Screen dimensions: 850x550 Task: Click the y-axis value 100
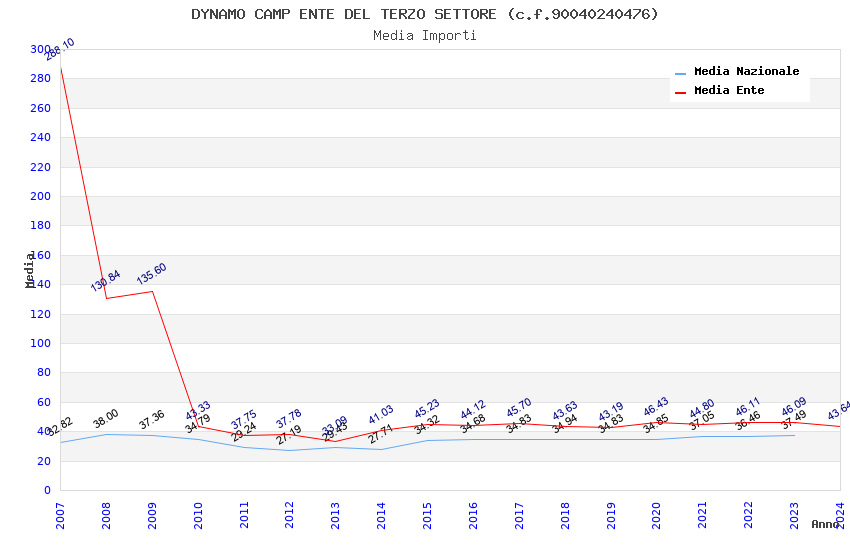[40, 343]
